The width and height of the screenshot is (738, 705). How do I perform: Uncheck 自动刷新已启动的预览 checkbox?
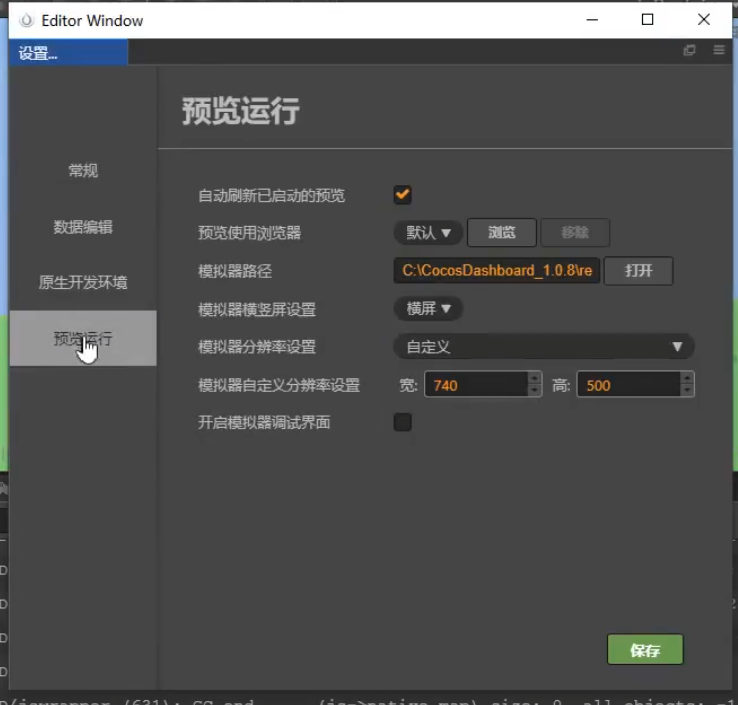click(x=402, y=195)
